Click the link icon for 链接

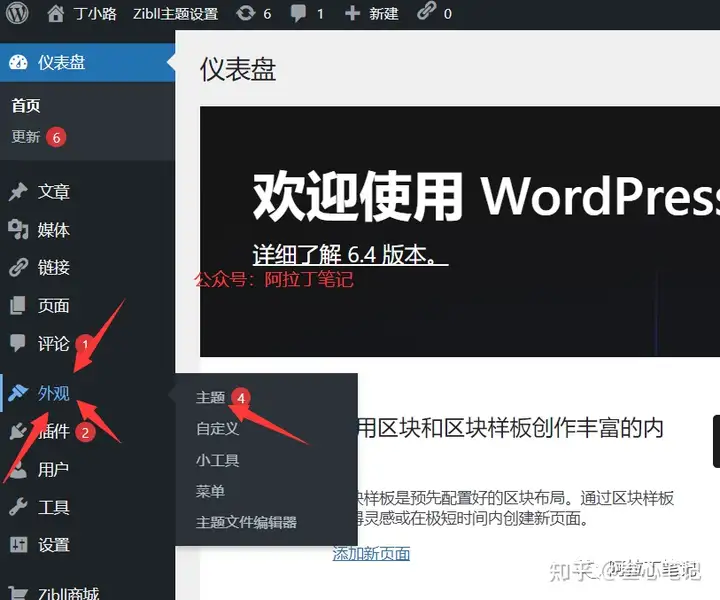(18, 267)
